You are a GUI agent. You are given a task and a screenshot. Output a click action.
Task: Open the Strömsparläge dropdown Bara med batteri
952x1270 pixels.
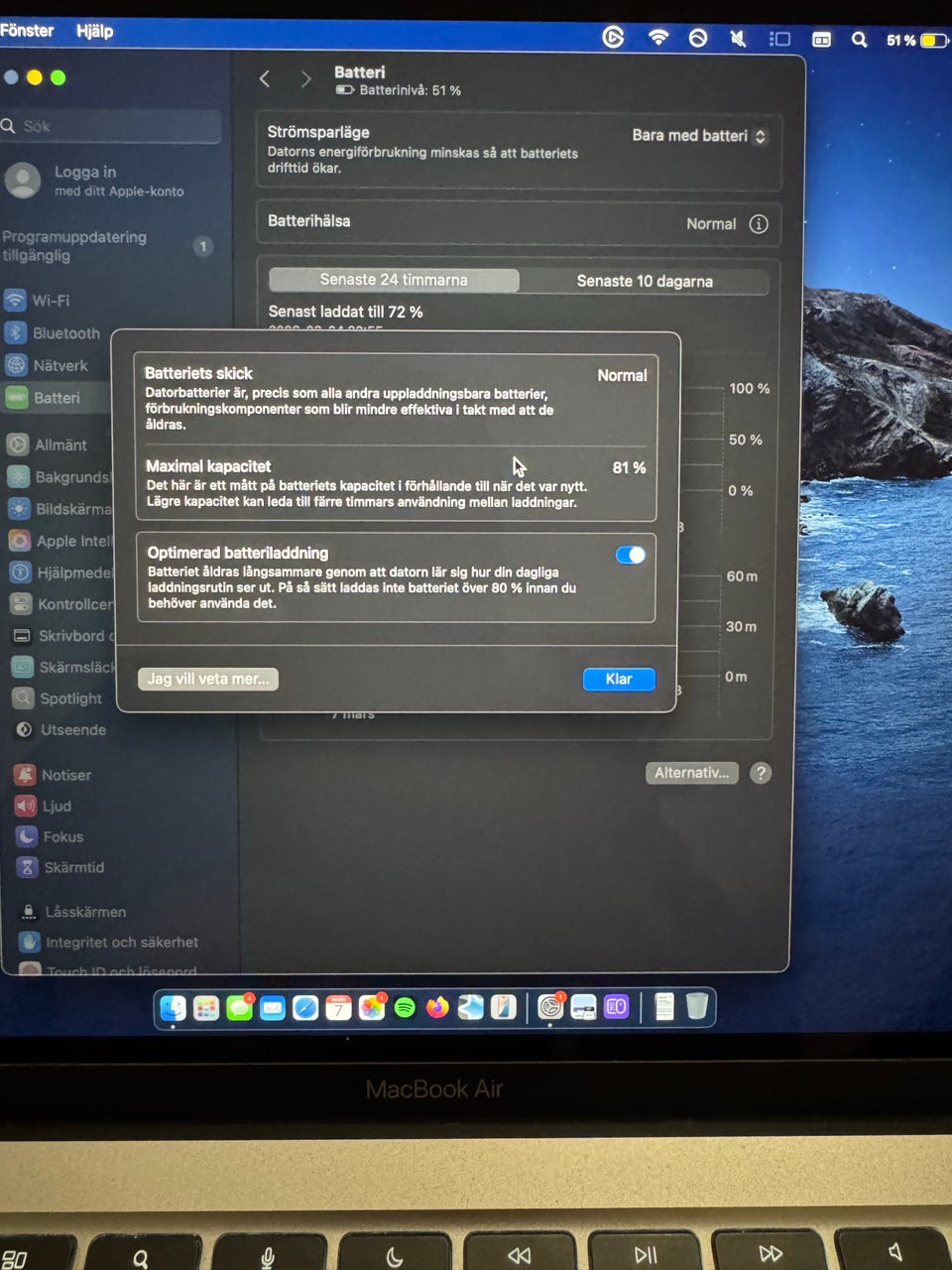[699, 136]
